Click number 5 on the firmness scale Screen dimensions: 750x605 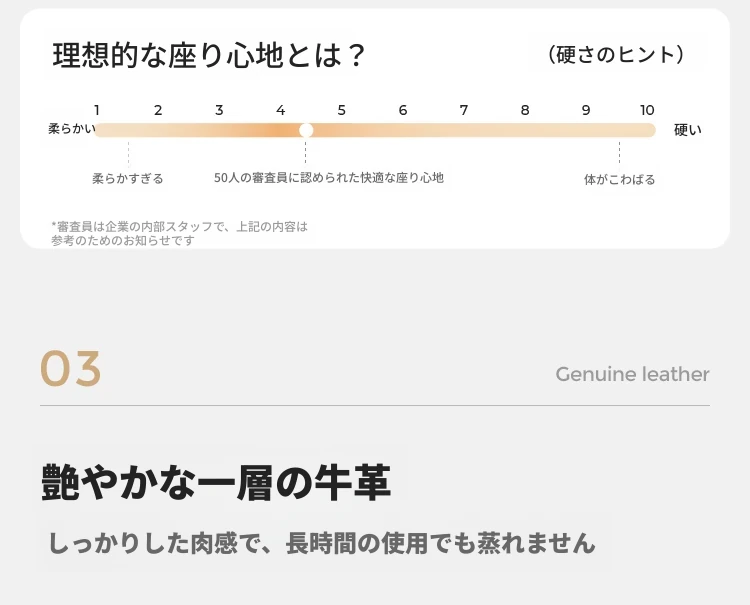tap(342, 110)
